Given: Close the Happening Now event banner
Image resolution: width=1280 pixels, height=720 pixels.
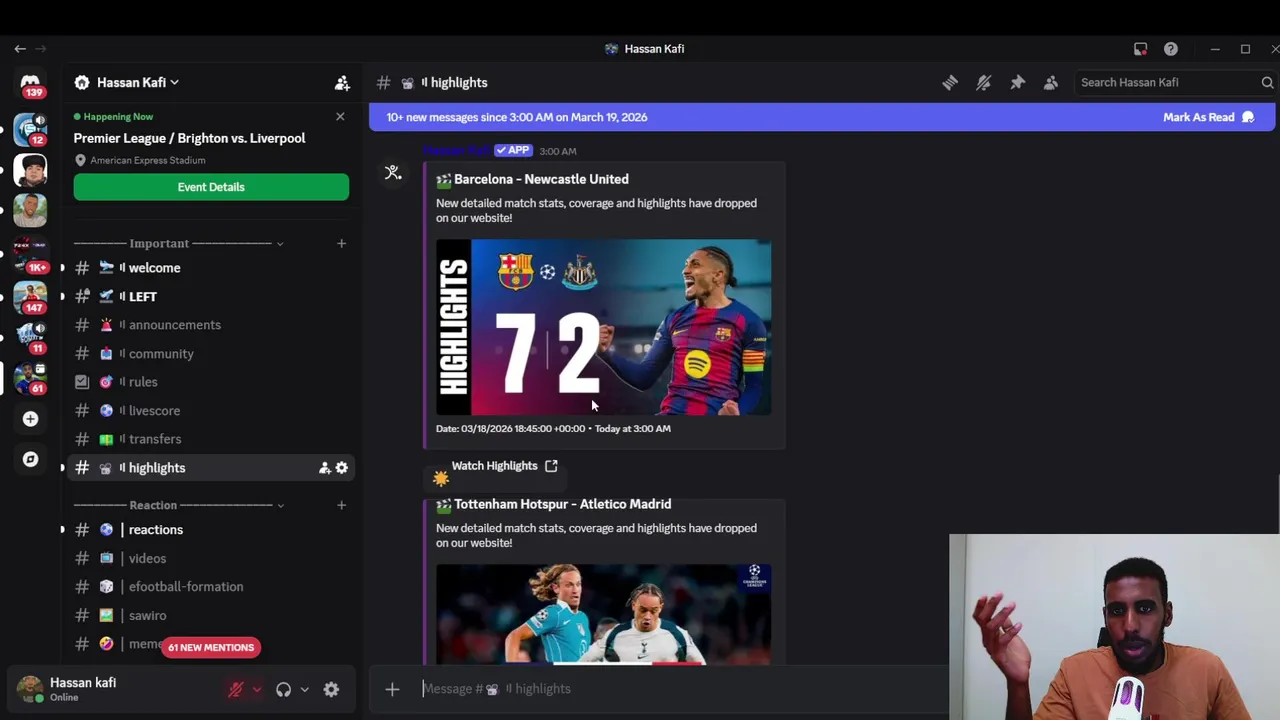Looking at the screenshot, I should tap(340, 117).
